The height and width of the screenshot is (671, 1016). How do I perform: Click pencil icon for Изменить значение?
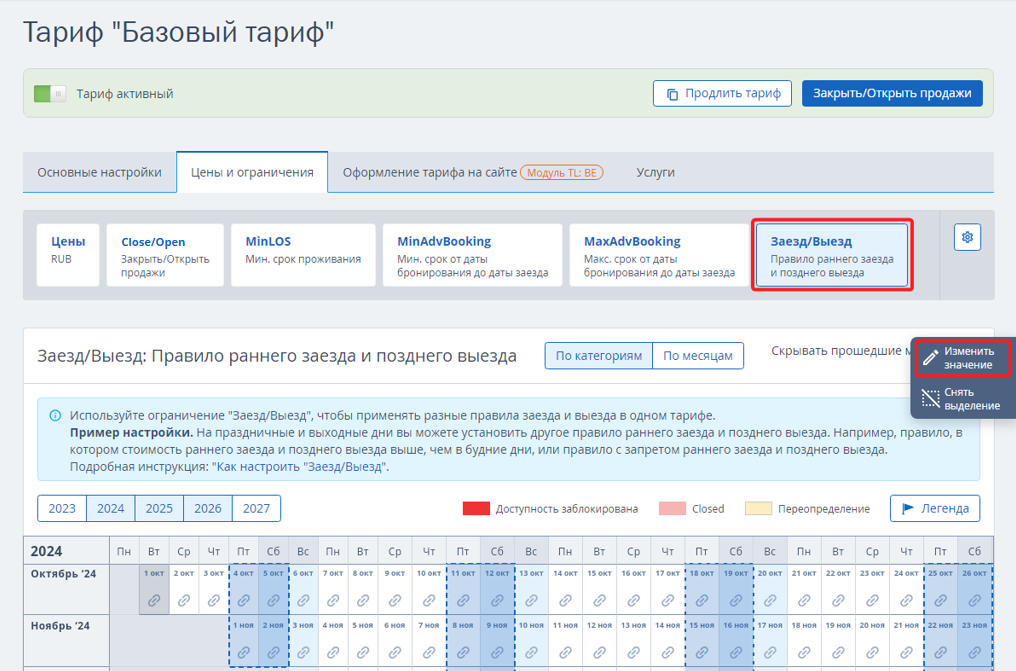930,359
